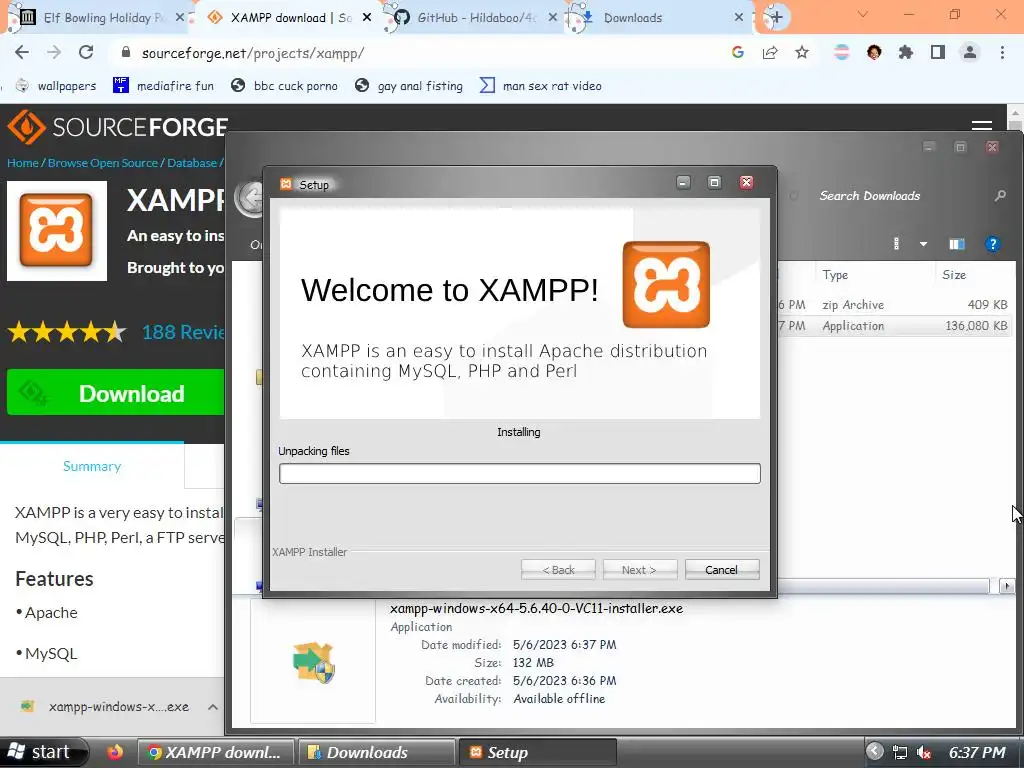The width and height of the screenshot is (1024, 768).
Task: Switch to XAMPP downl... taskbar item
Action: tap(216, 752)
